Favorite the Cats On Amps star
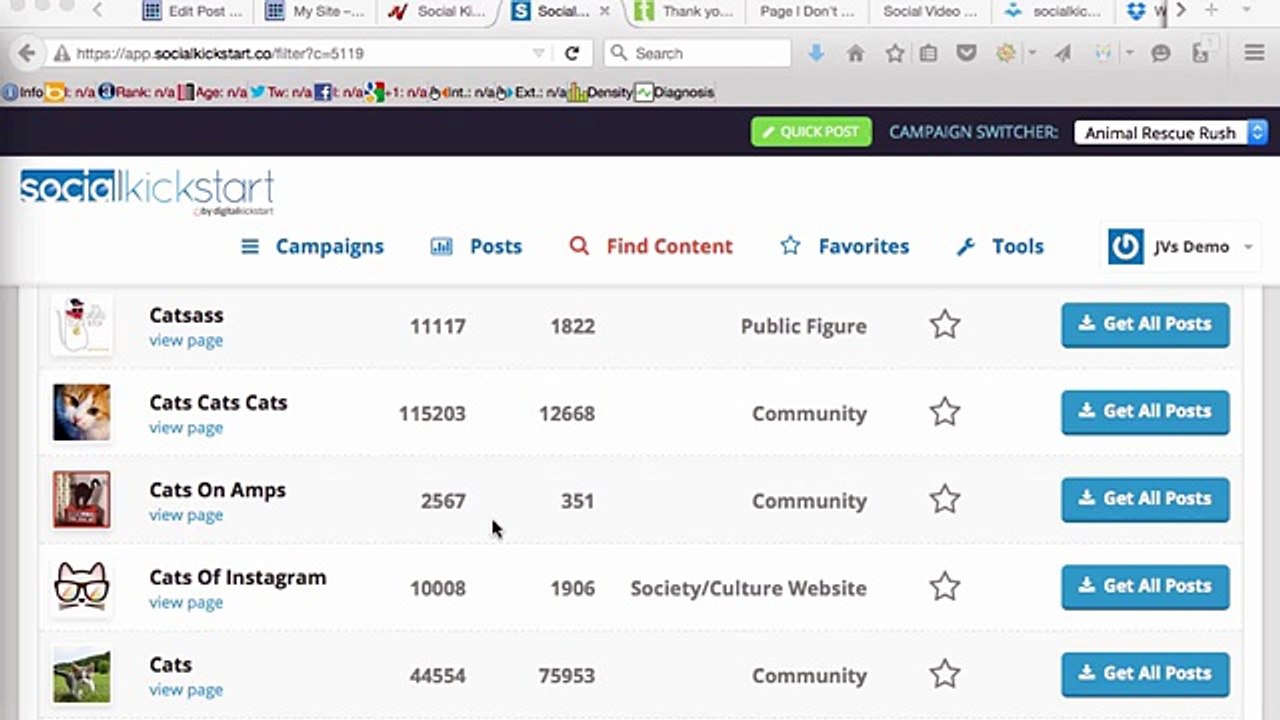Image resolution: width=1280 pixels, height=720 pixels. coord(945,499)
